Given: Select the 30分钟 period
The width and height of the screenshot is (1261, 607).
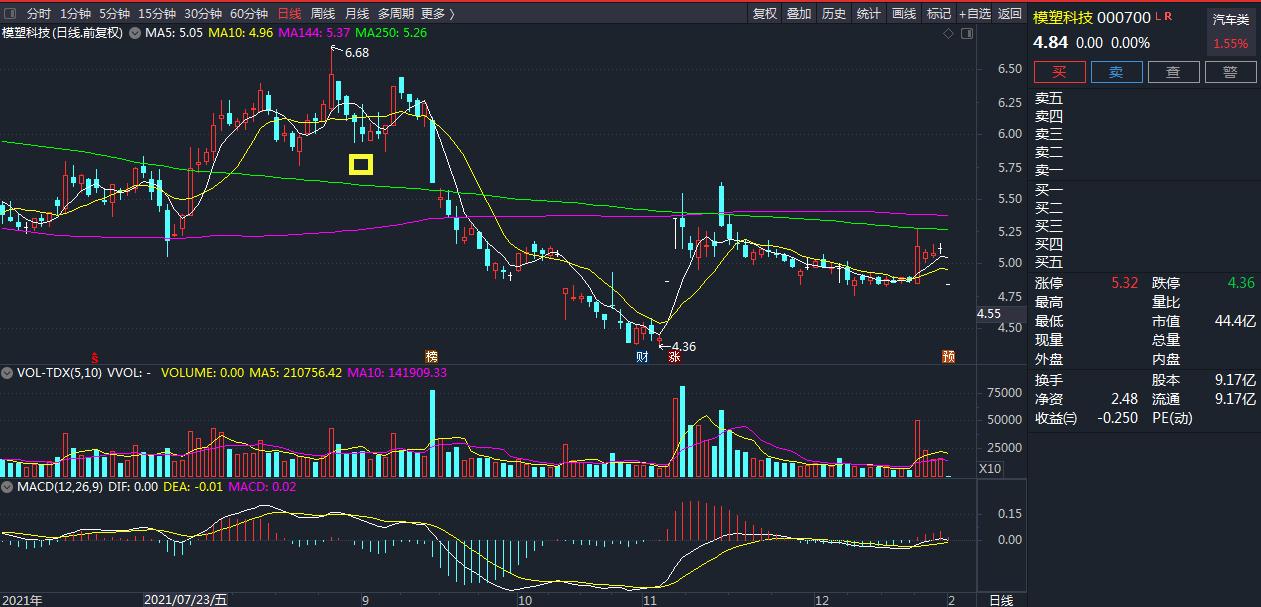Looking at the screenshot, I should (203, 14).
